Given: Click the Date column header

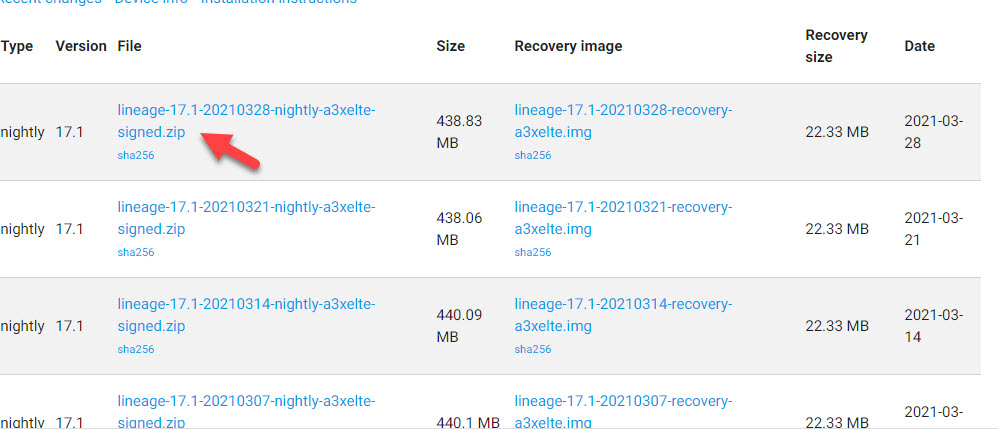Looking at the screenshot, I should pyautogui.click(x=919, y=46).
